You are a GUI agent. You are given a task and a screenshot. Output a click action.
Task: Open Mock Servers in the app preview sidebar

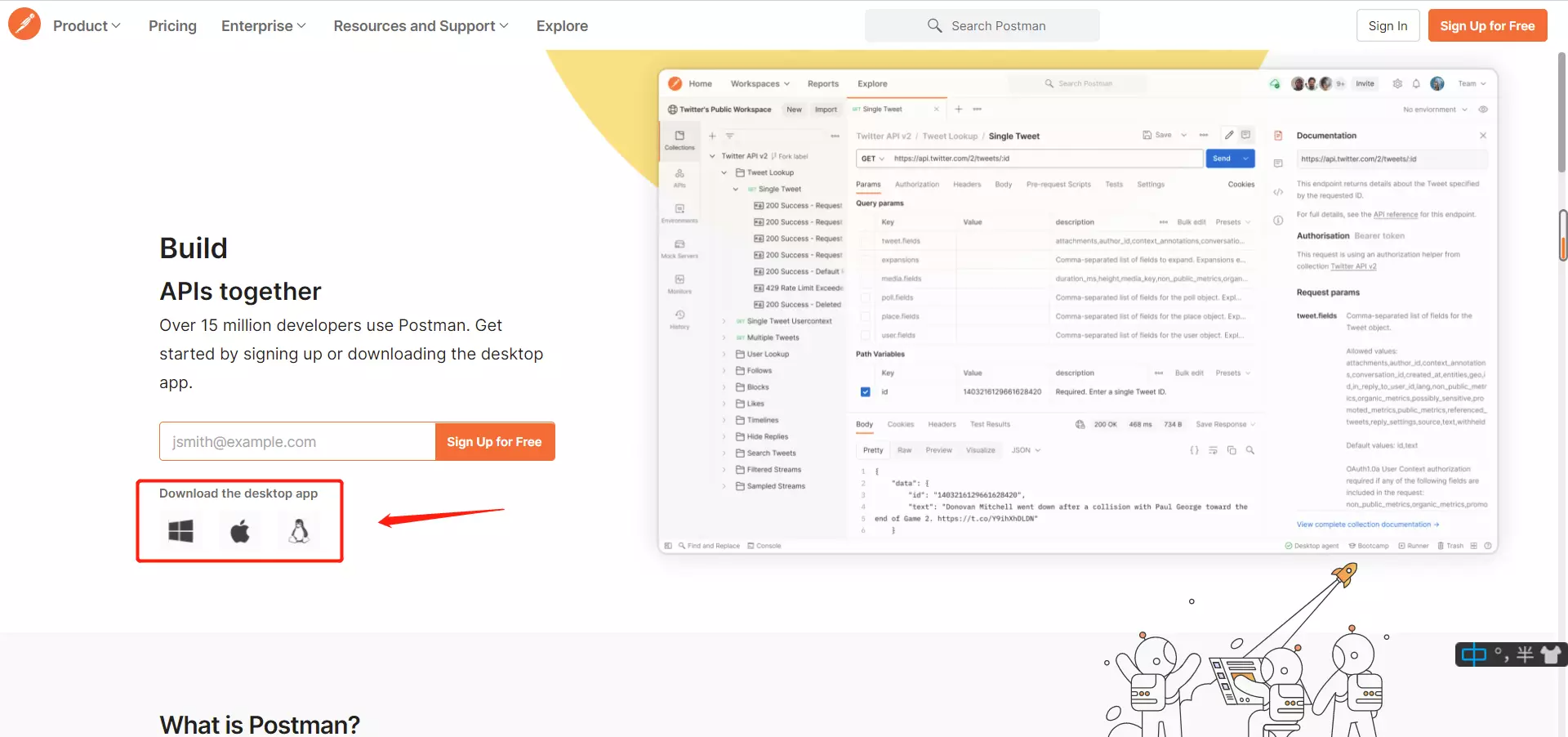pyautogui.click(x=679, y=248)
